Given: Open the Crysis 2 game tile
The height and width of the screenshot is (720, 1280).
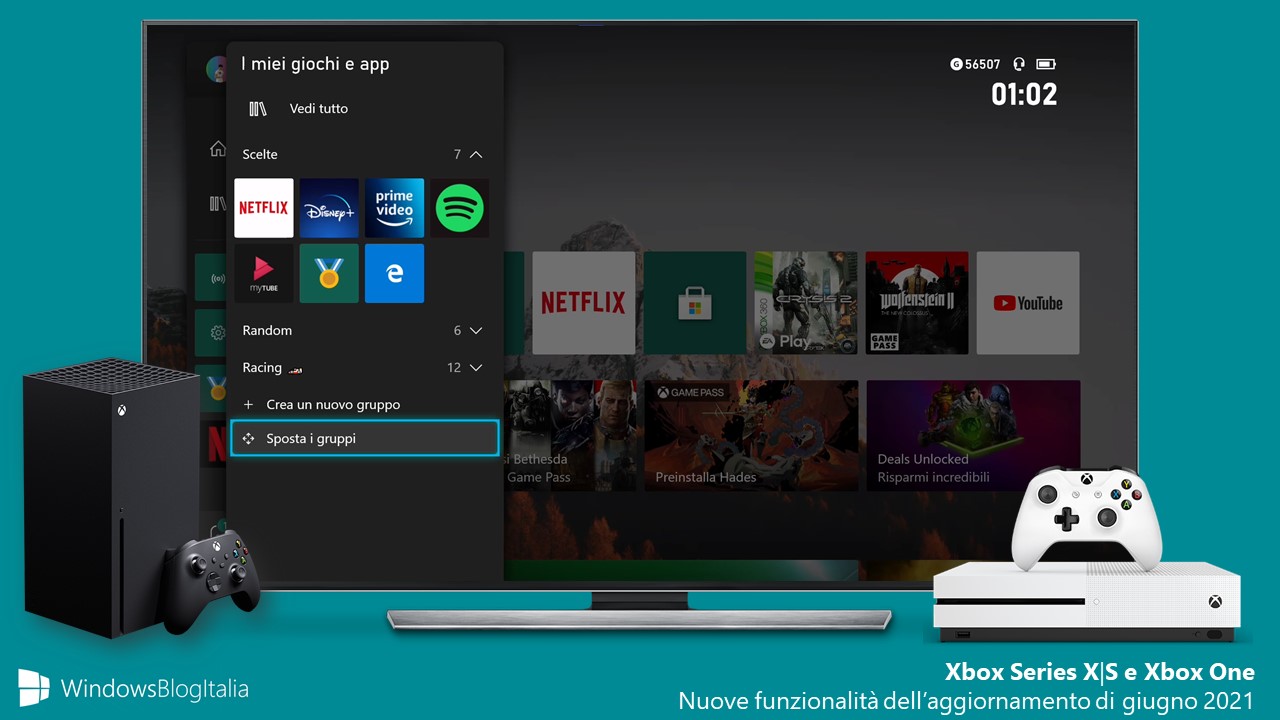Looking at the screenshot, I should click(x=806, y=303).
